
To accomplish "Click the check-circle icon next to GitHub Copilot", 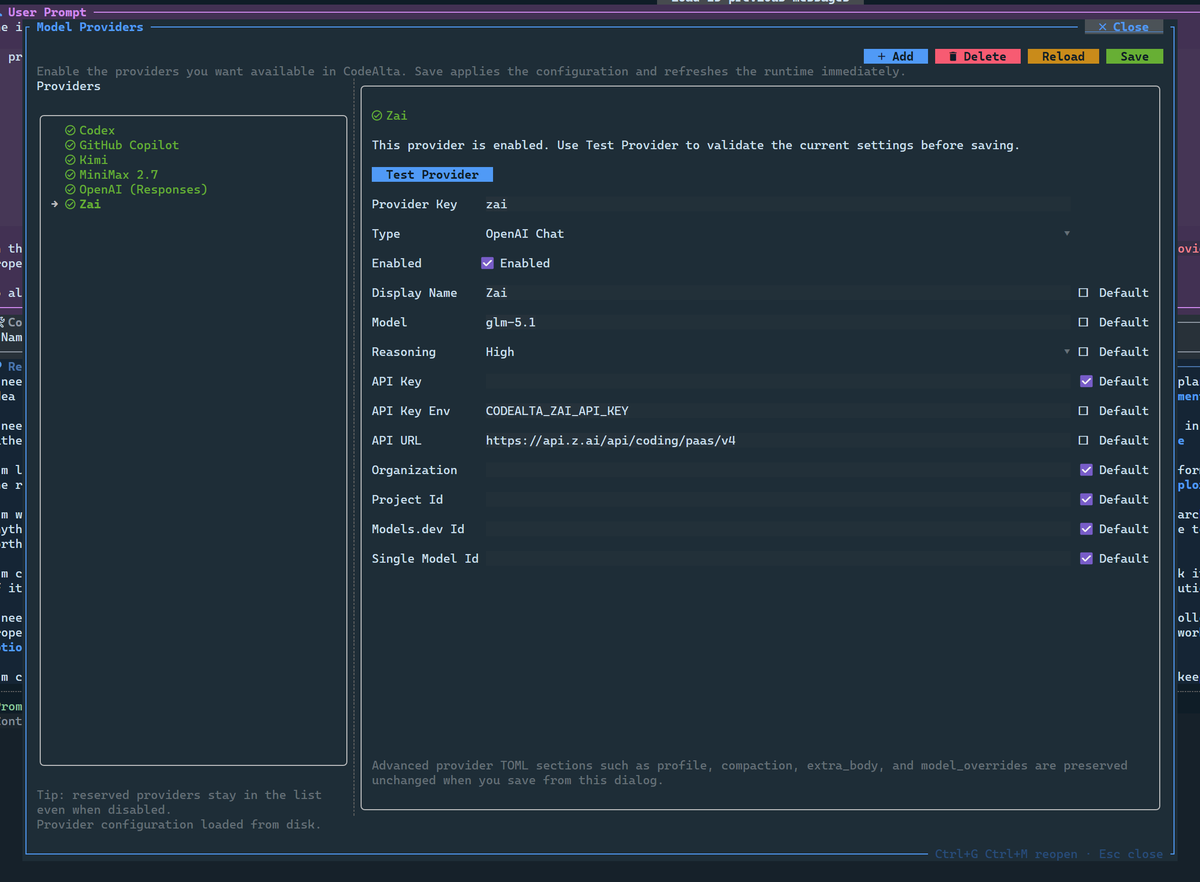I will point(70,145).
